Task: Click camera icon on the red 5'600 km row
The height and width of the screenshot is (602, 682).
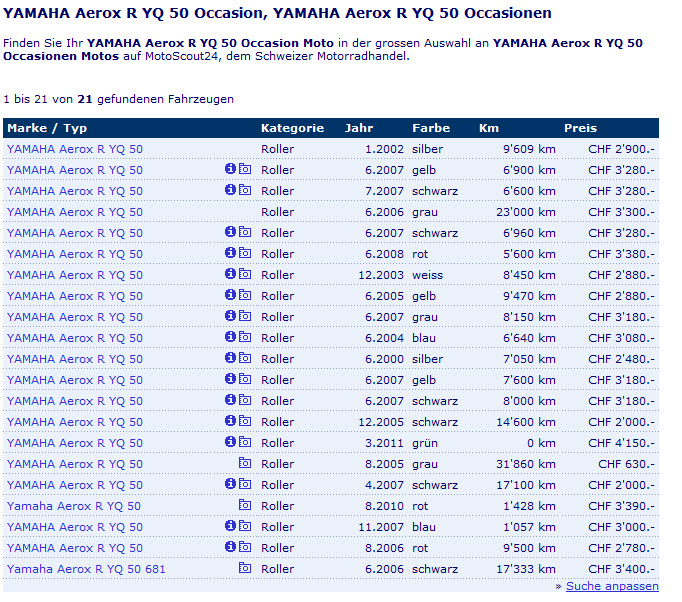Action: pyautogui.click(x=245, y=254)
